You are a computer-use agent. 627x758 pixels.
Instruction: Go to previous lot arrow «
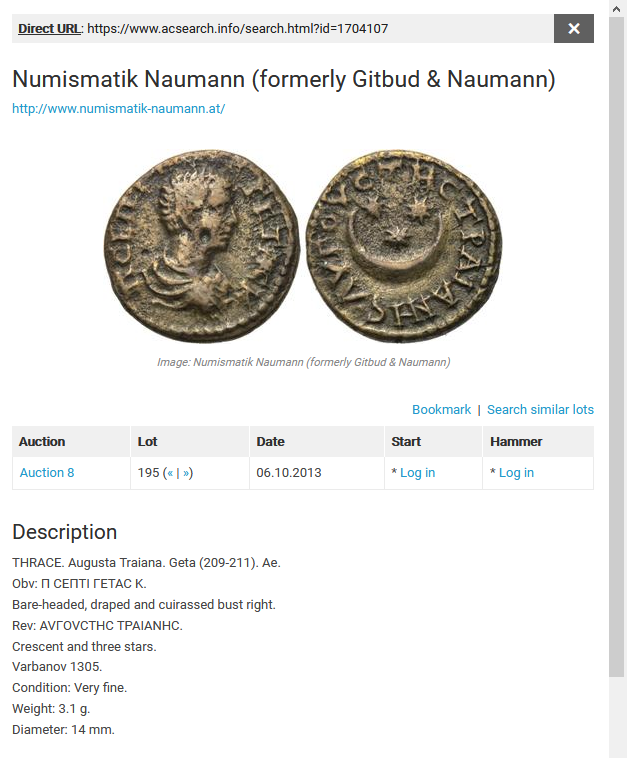tap(171, 473)
